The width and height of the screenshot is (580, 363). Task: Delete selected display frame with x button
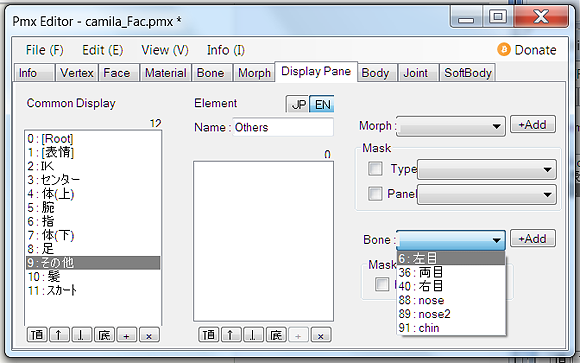pos(149,335)
